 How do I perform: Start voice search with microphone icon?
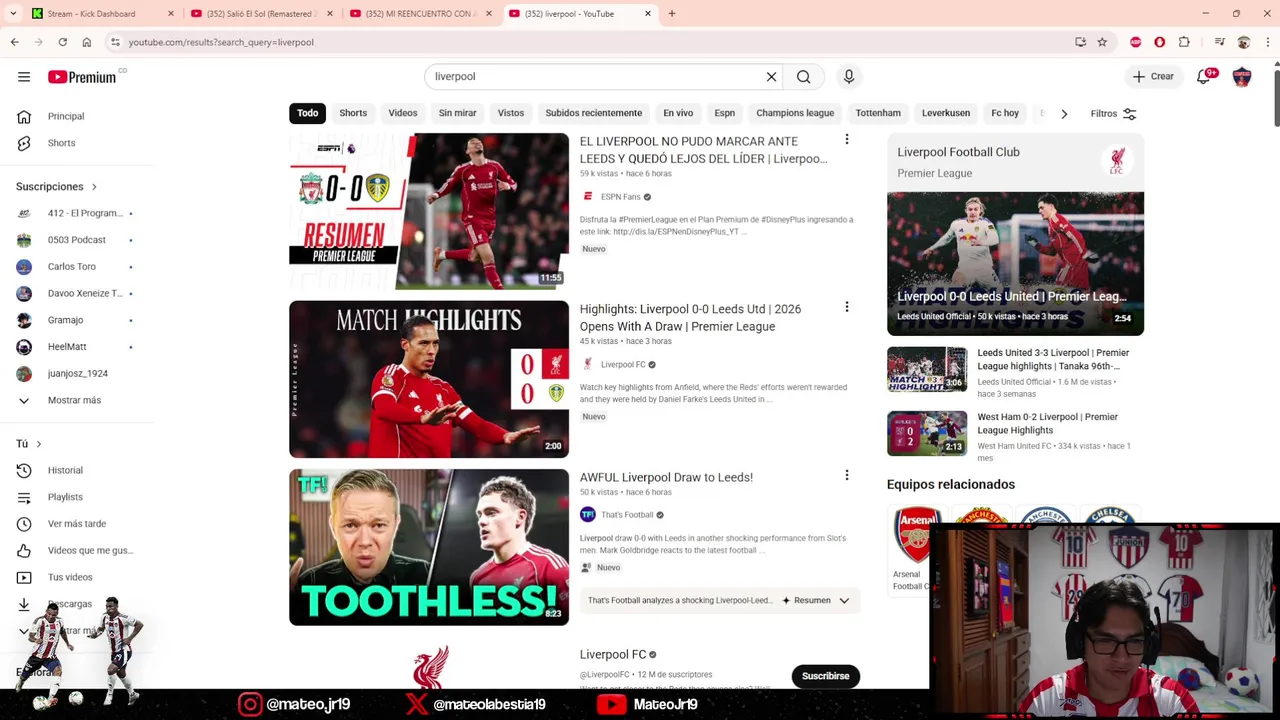click(849, 77)
